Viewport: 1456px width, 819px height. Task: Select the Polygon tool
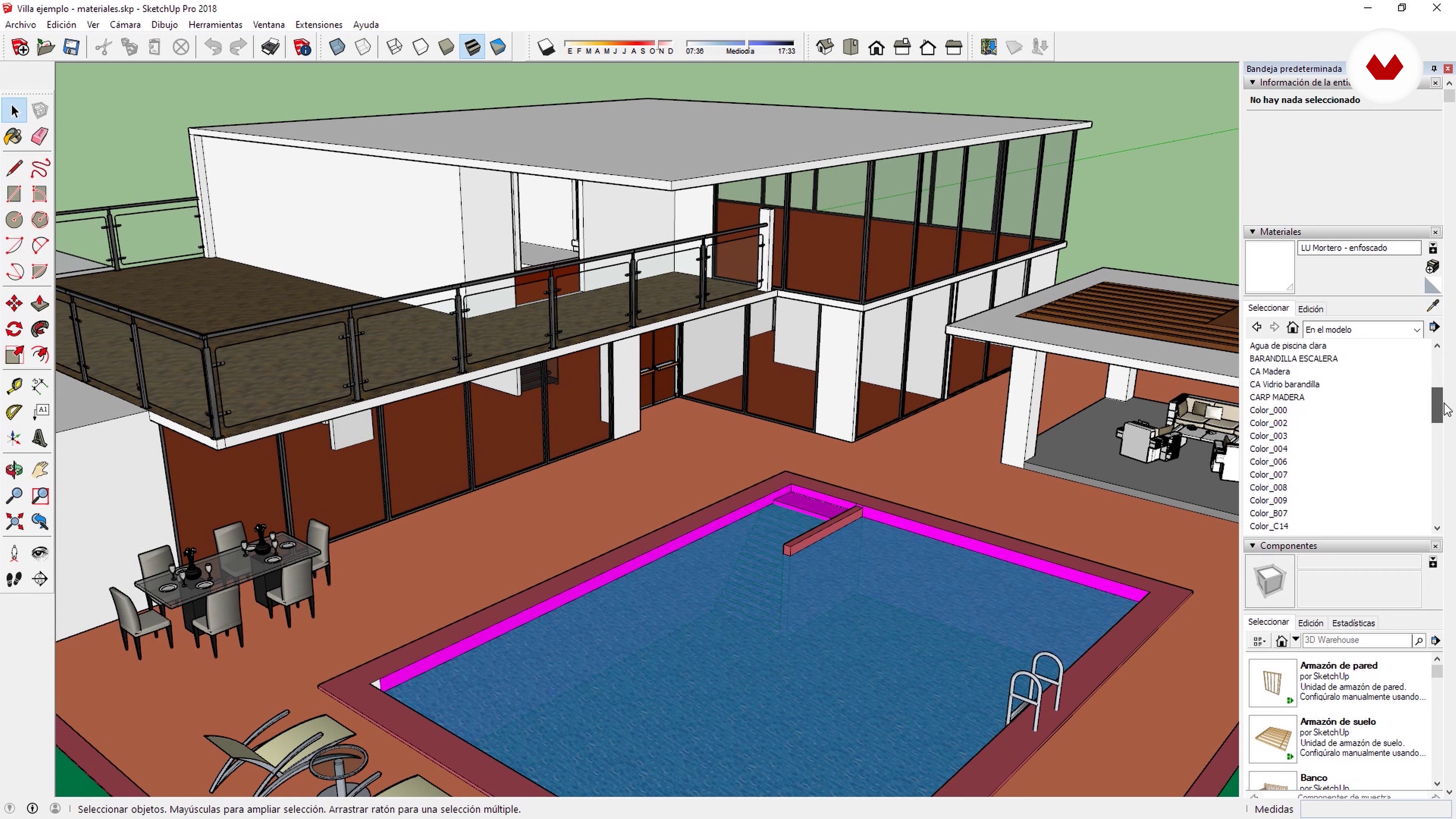(39, 220)
